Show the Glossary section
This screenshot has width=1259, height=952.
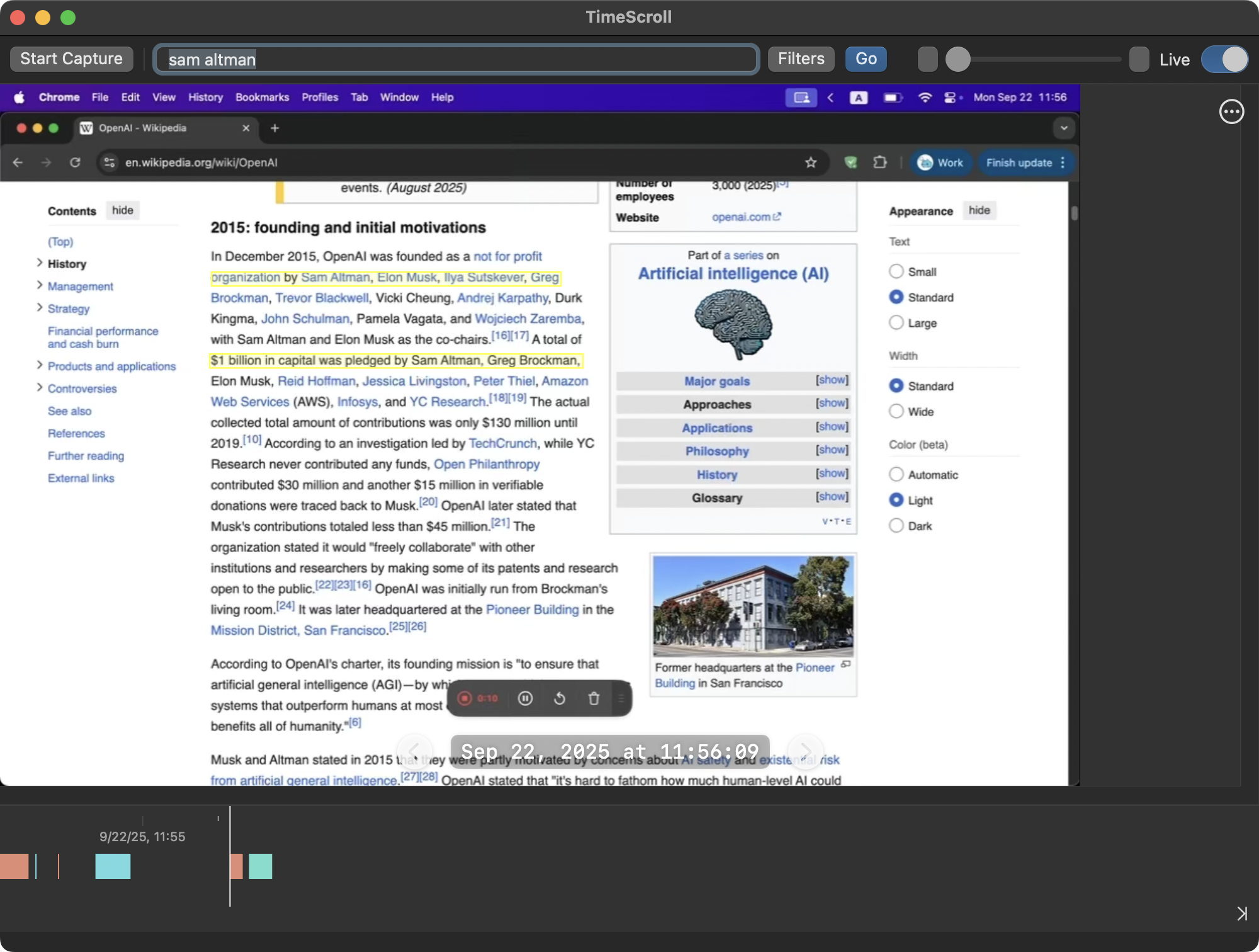pos(832,497)
